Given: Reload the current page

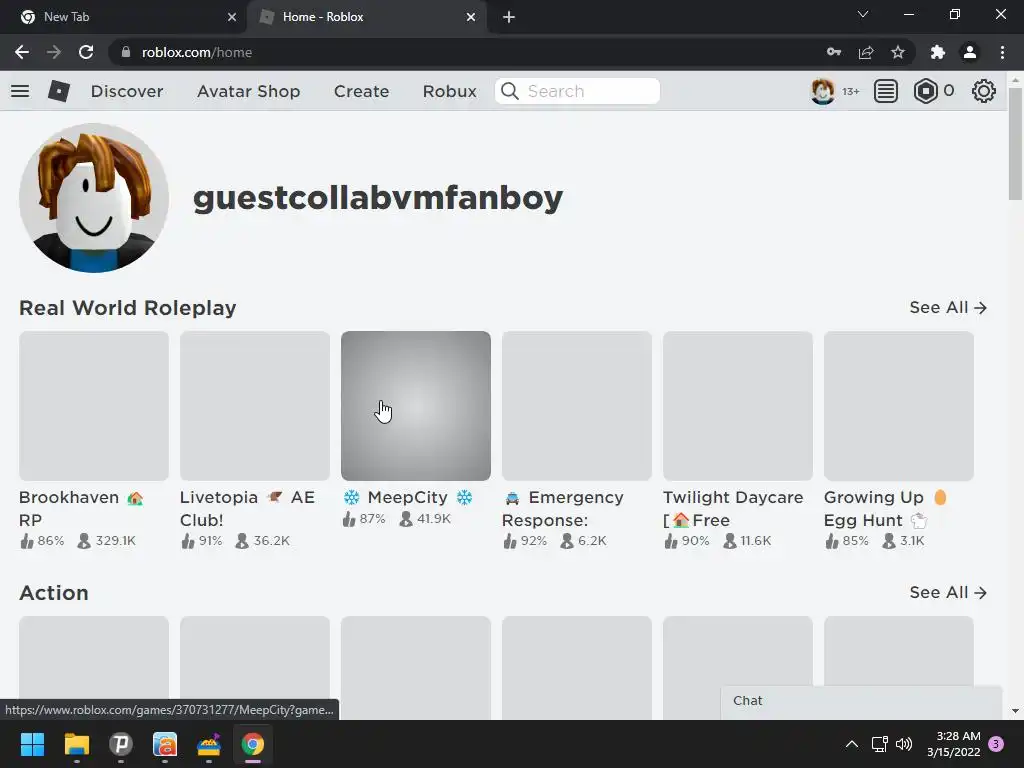Looking at the screenshot, I should click(86, 52).
